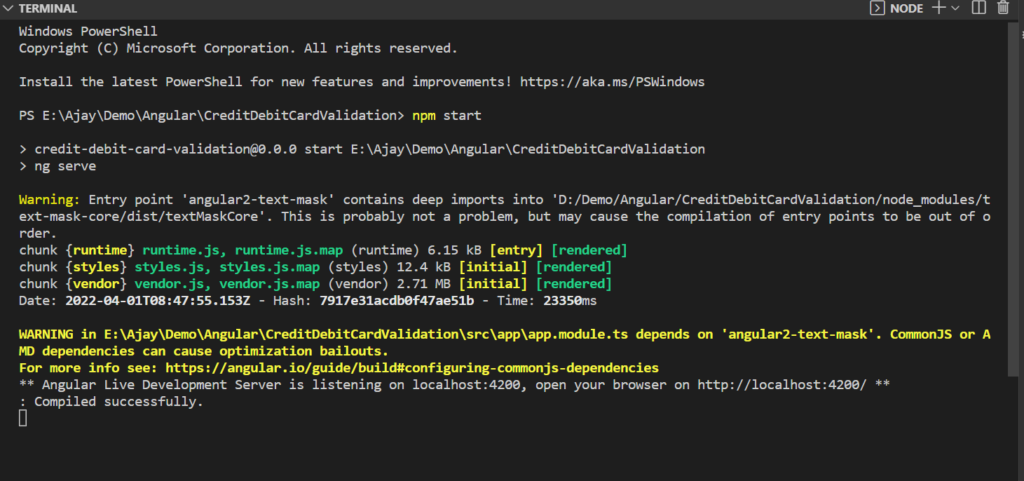Image resolution: width=1024 pixels, height=481 pixels.
Task: Click the 'npm start' command text
Action: tap(447, 116)
